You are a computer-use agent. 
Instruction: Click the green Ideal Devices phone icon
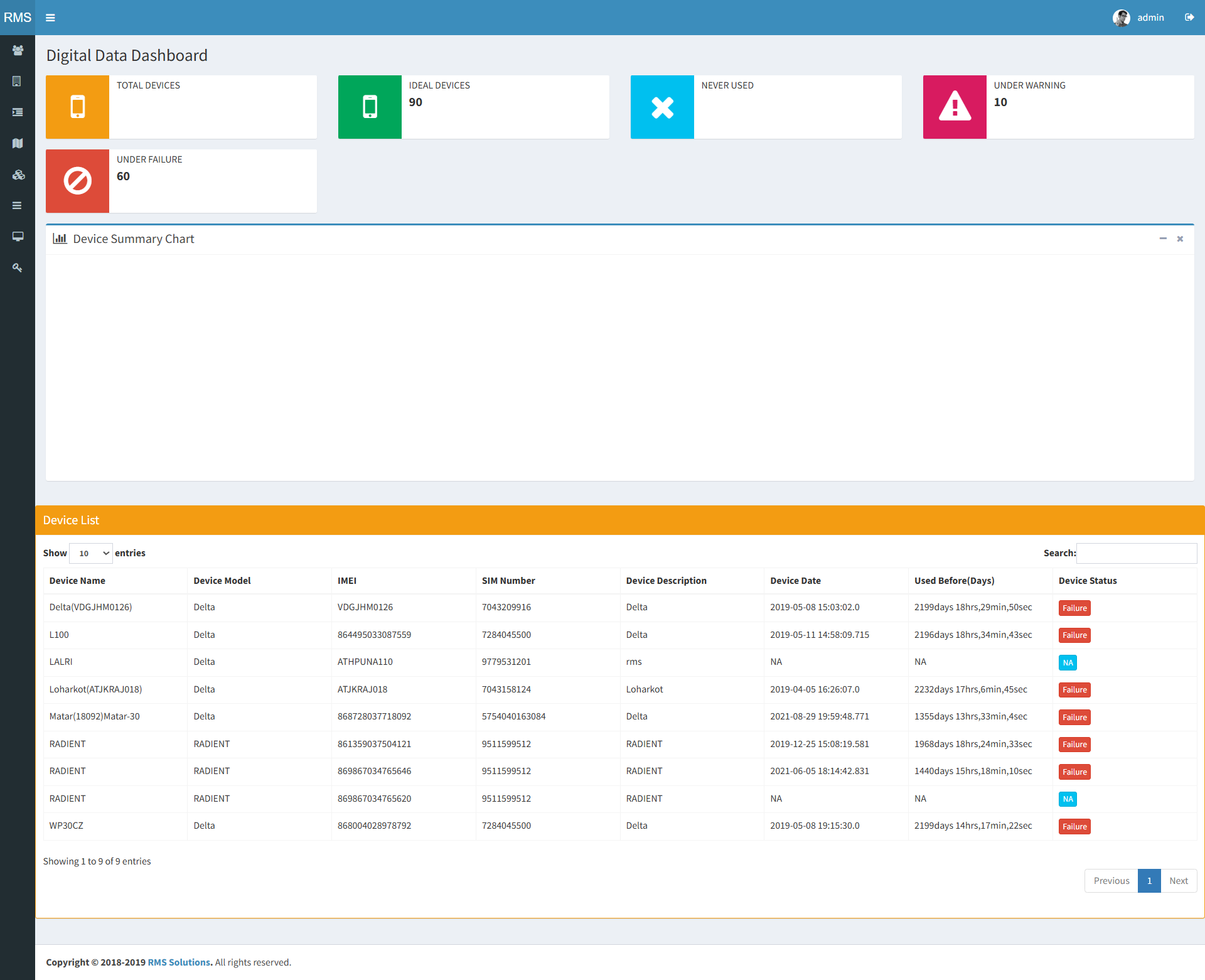pyautogui.click(x=370, y=107)
